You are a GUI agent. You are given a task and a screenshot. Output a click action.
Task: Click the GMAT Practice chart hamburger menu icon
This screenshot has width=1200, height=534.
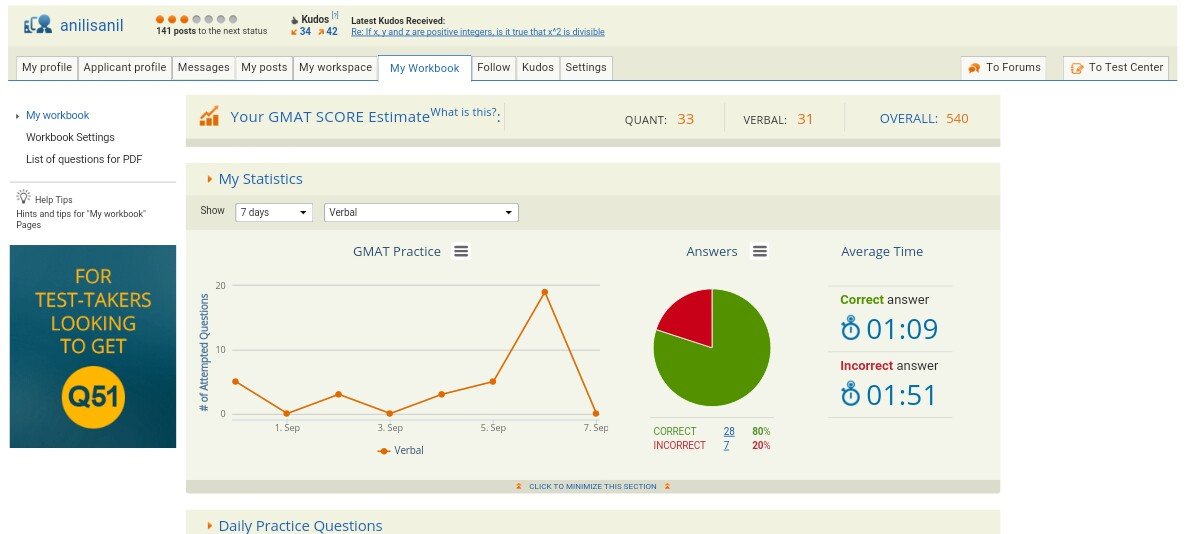pyautogui.click(x=461, y=252)
